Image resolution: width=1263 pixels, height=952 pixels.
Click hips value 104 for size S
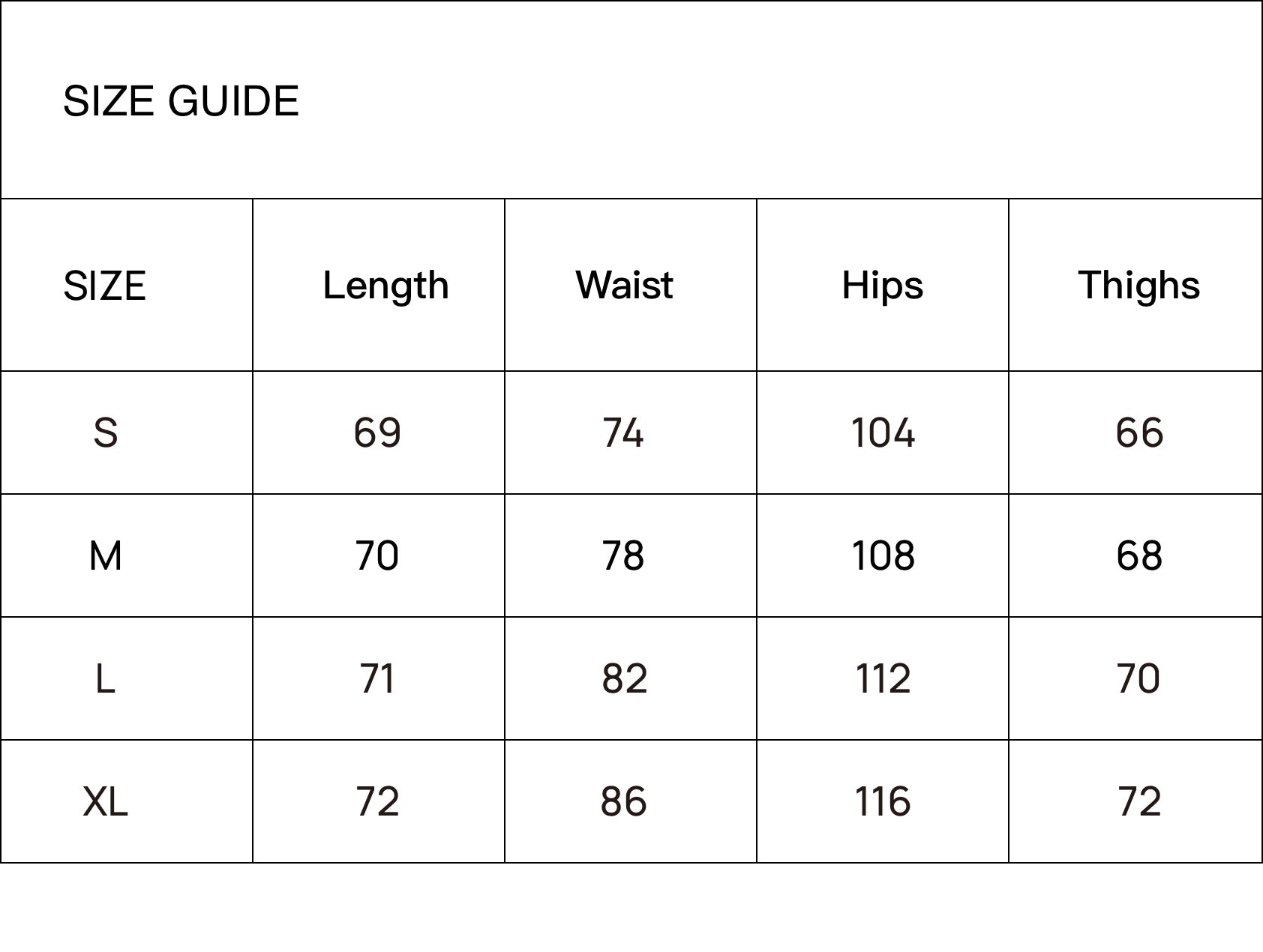click(883, 433)
